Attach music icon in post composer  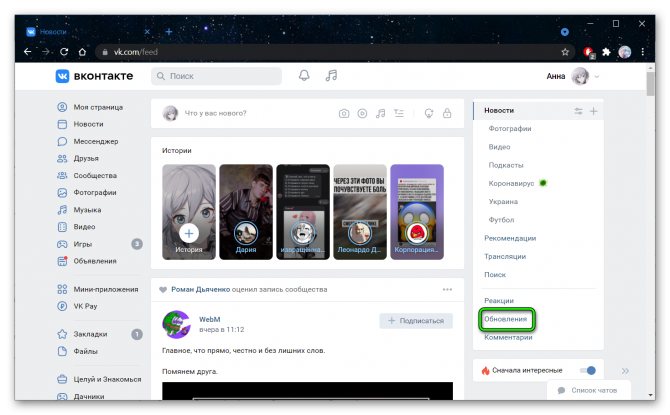380,113
